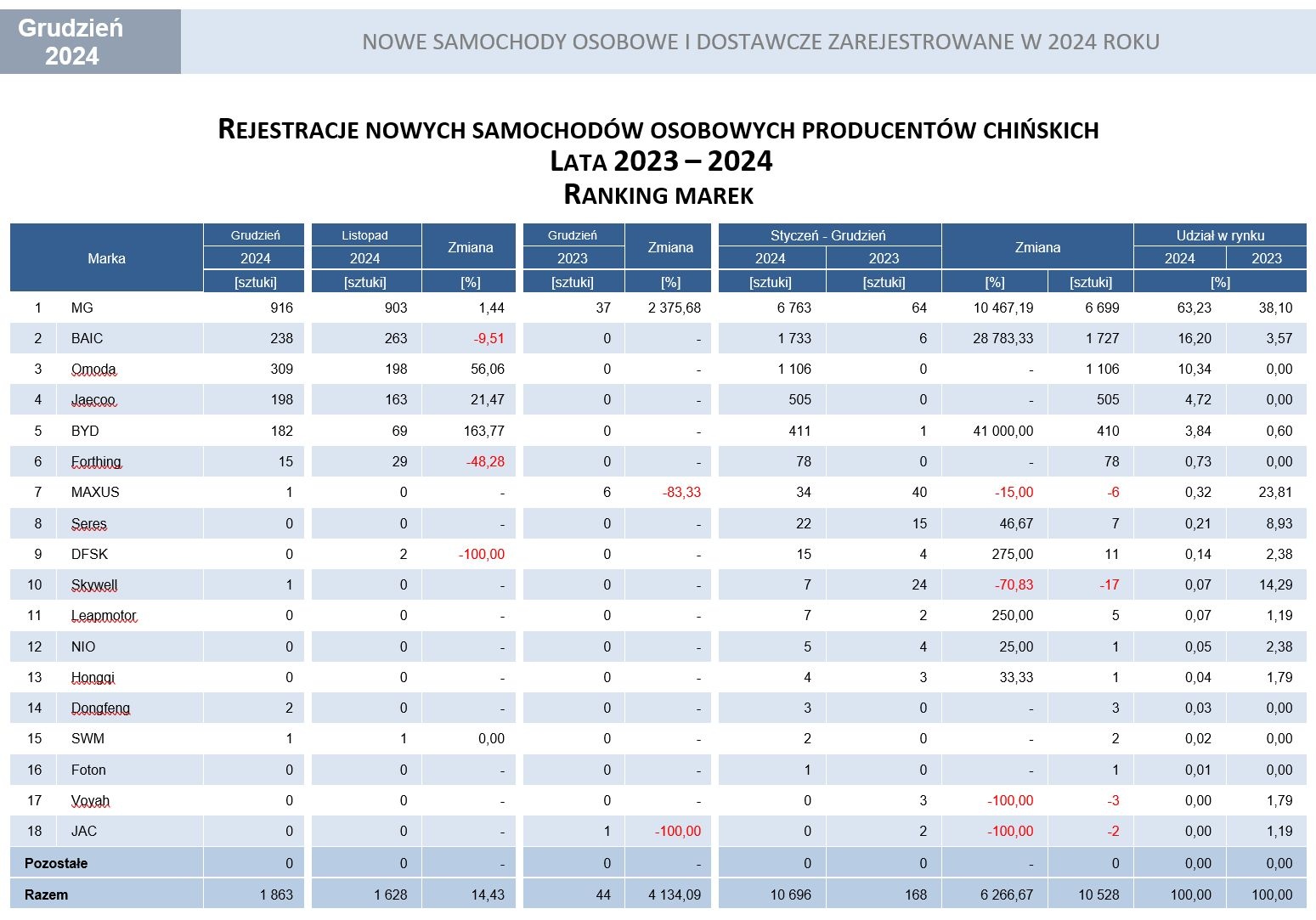Click the NIO brand name
Image resolution: width=1316 pixels, height=920 pixels.
[83, 646]
